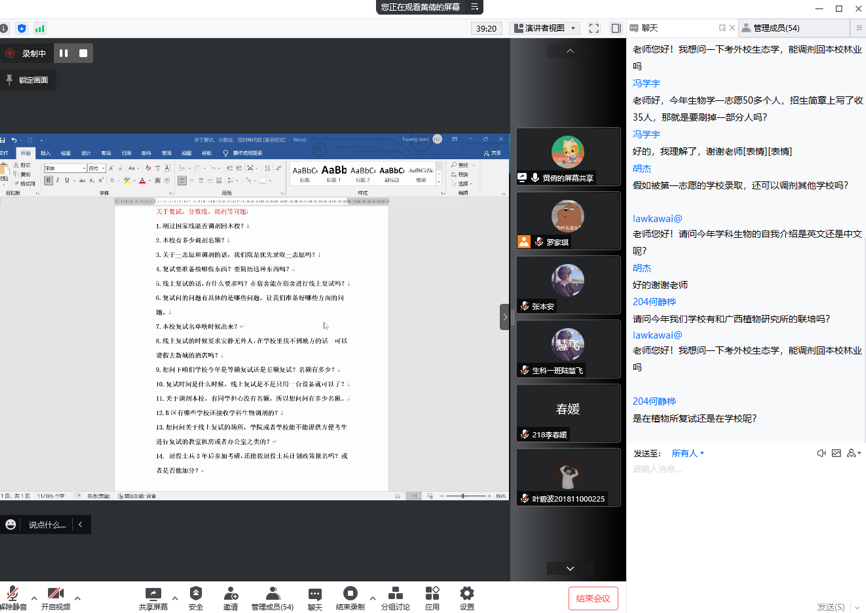Click 冯学宇's name in the chat
The image size is (866, 613).
pos(646,83)
